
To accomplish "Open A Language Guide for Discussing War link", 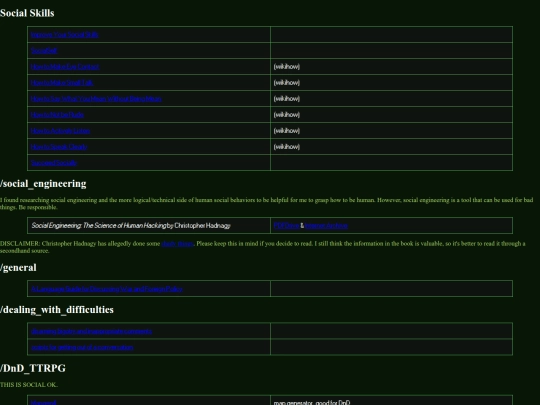I will pos(107,289).
